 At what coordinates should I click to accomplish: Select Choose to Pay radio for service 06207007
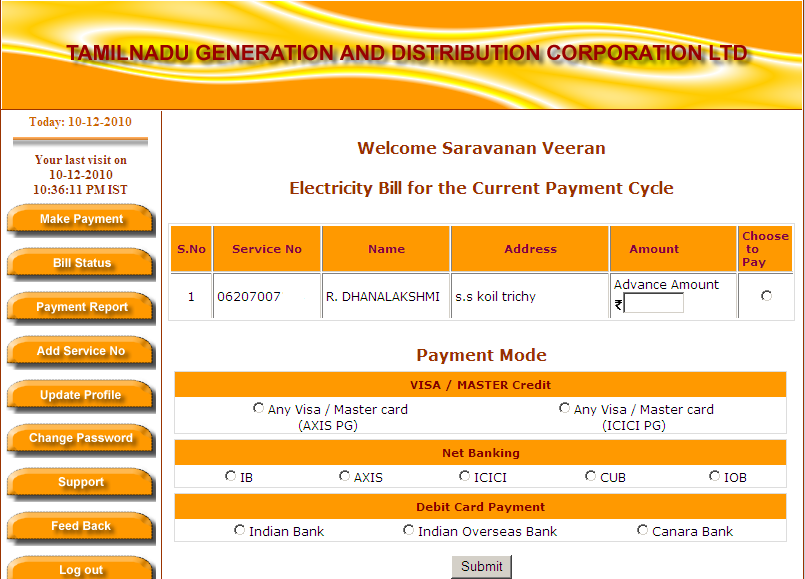point(766,296)
